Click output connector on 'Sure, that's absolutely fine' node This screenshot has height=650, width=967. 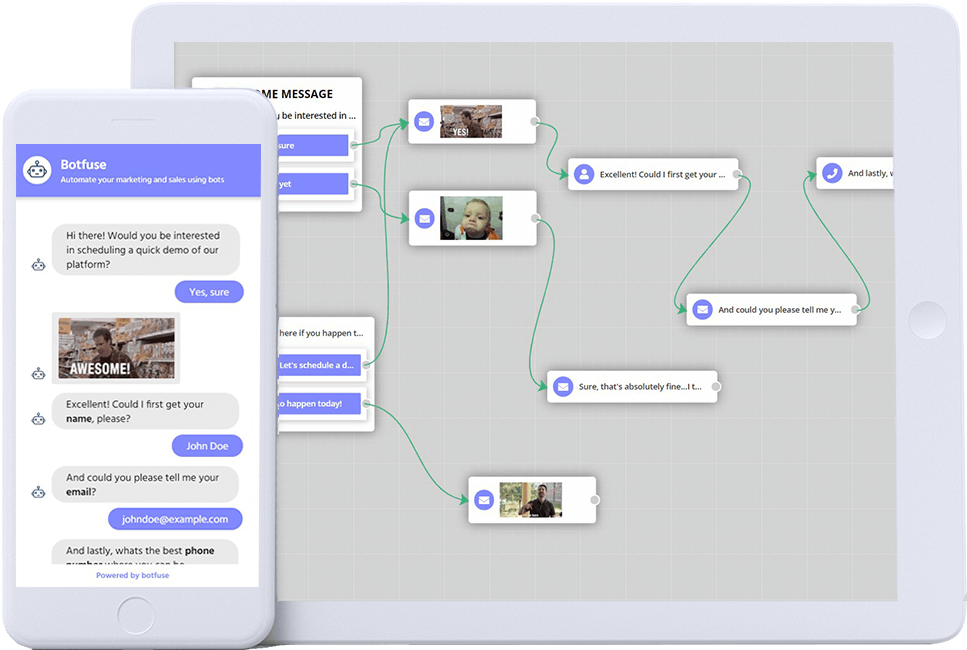pos(715,386)
